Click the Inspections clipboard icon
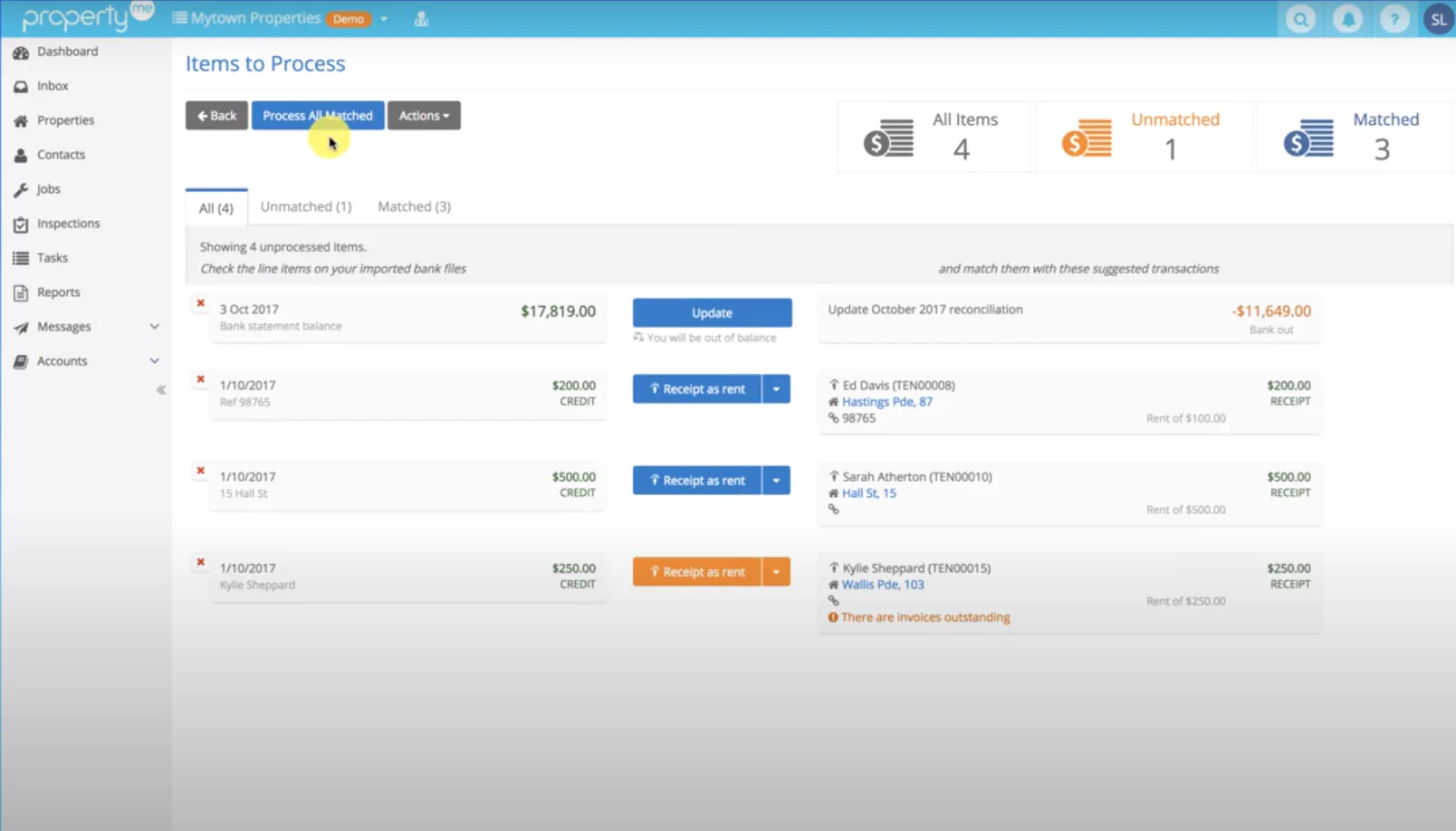 tap(21, 224)
